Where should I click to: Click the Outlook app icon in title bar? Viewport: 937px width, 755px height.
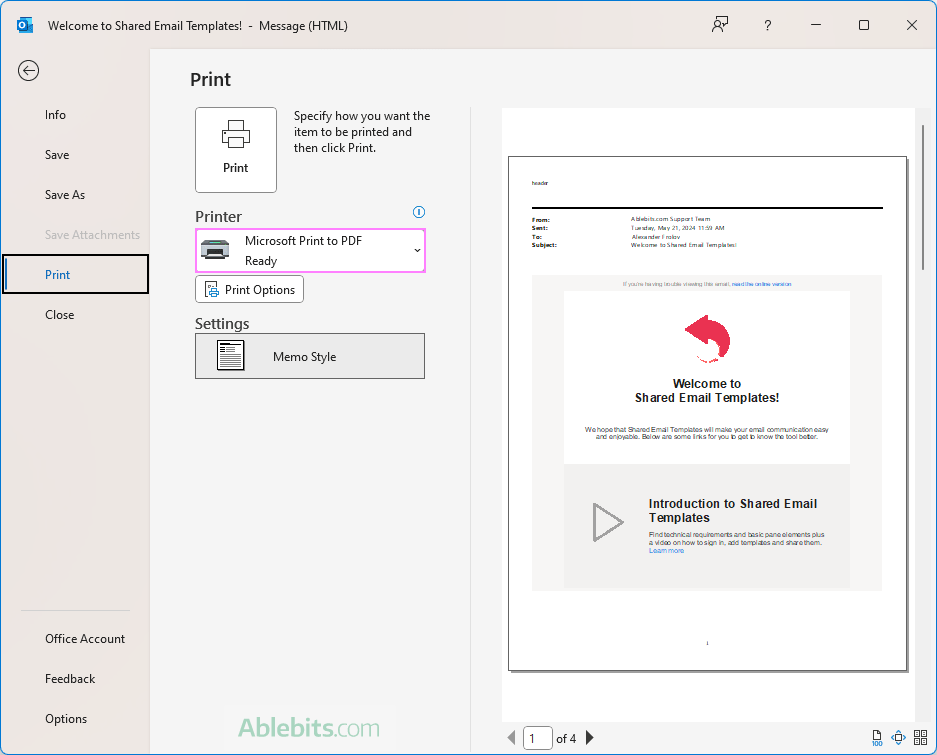(25, 25)
